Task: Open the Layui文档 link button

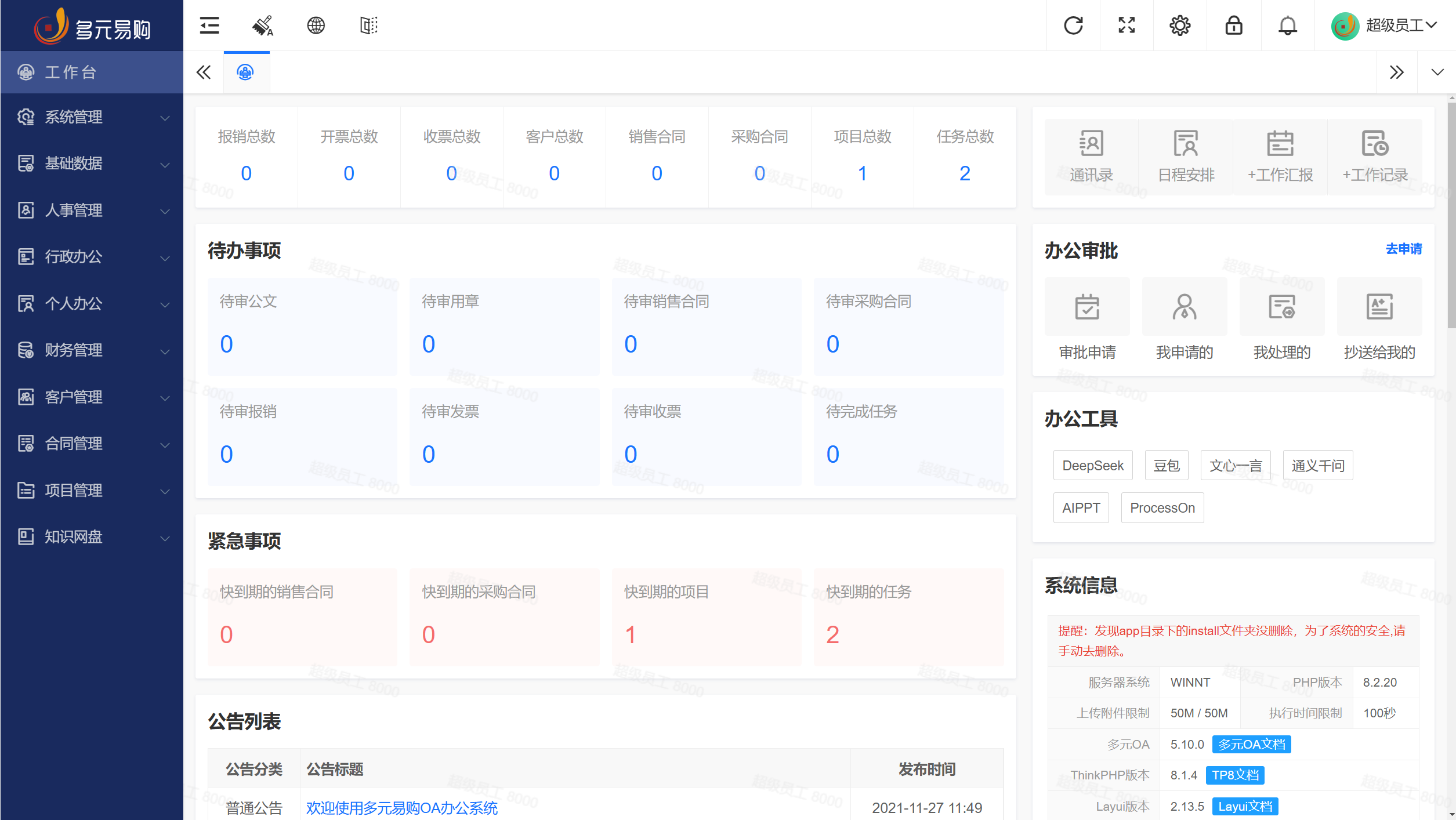Action: 1245,807
